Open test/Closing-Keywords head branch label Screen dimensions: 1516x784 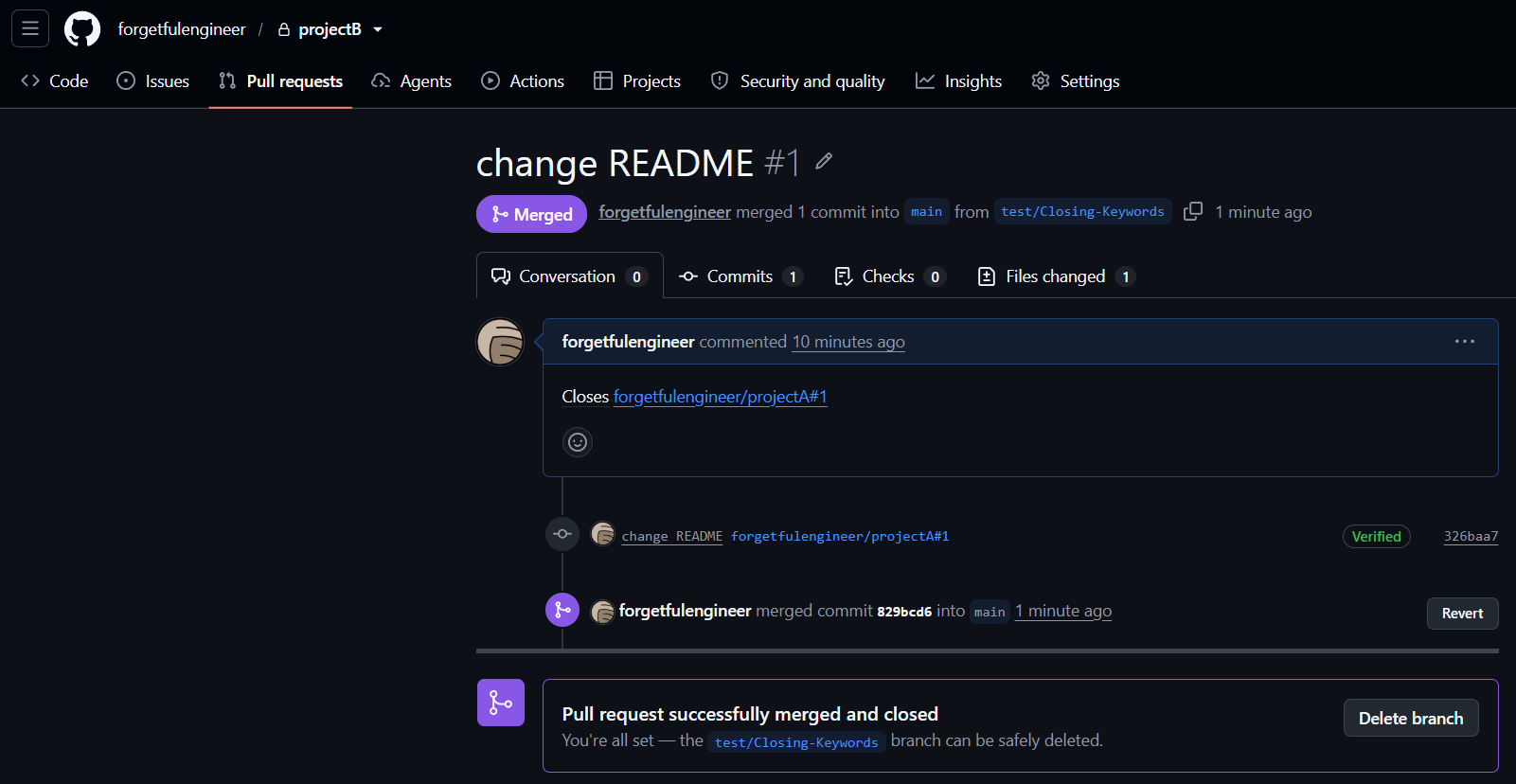click(1082, 212)
